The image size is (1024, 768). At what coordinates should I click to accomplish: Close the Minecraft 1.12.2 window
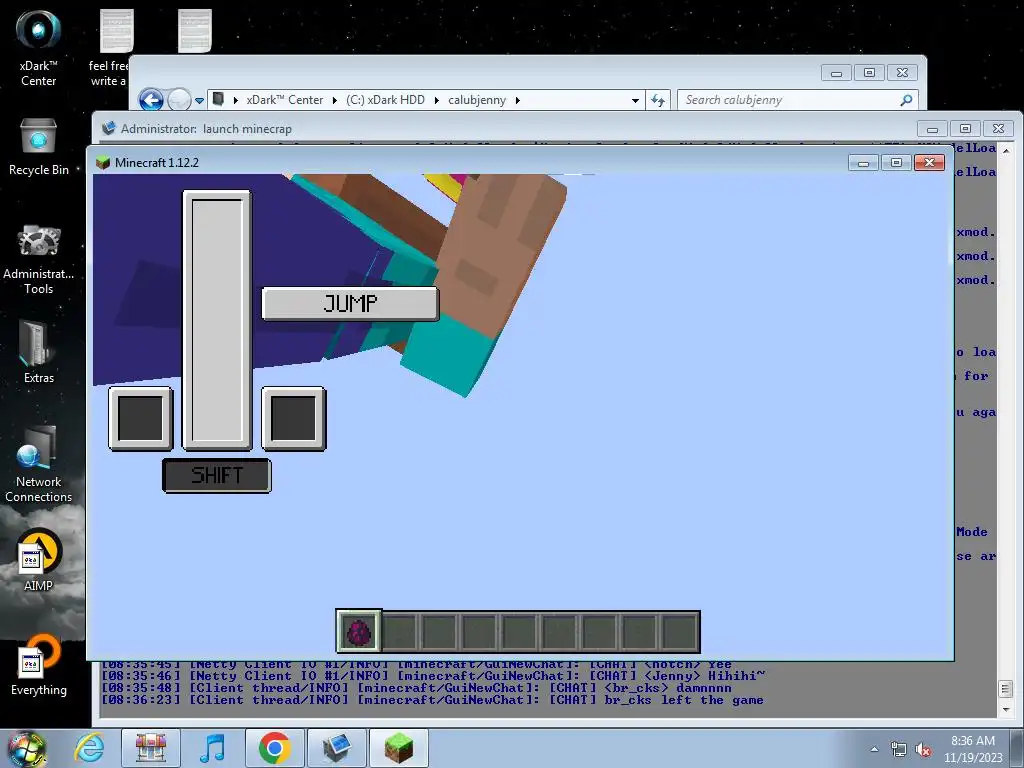[929, 163]
